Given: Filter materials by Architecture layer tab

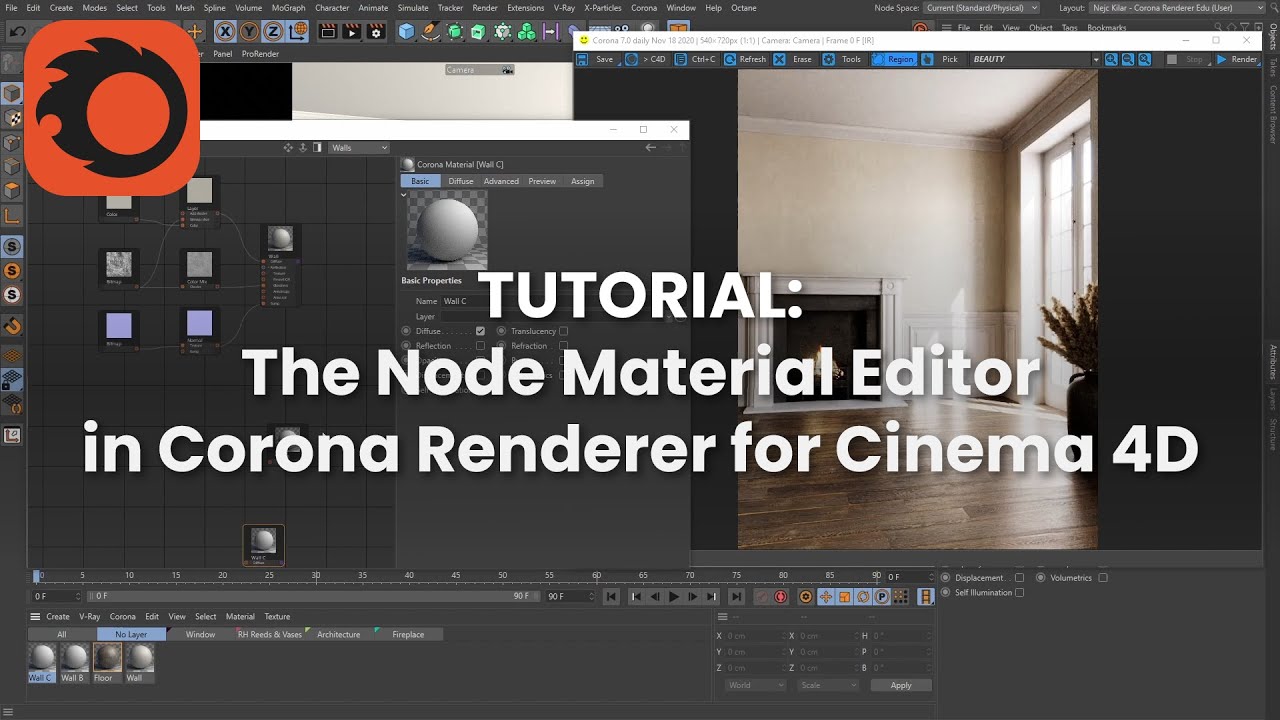Looking at the screenshot, I should pos(338,634).
